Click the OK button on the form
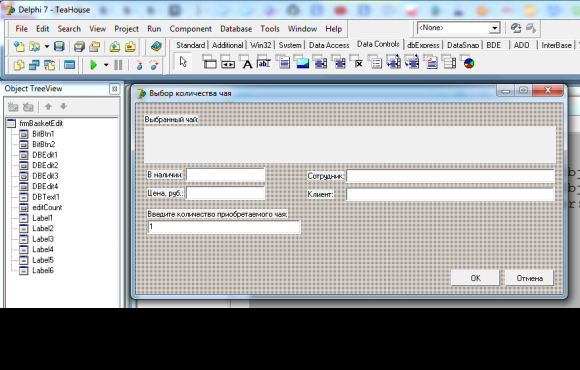Screen dimensions: 580x370 tap(475, 278)
